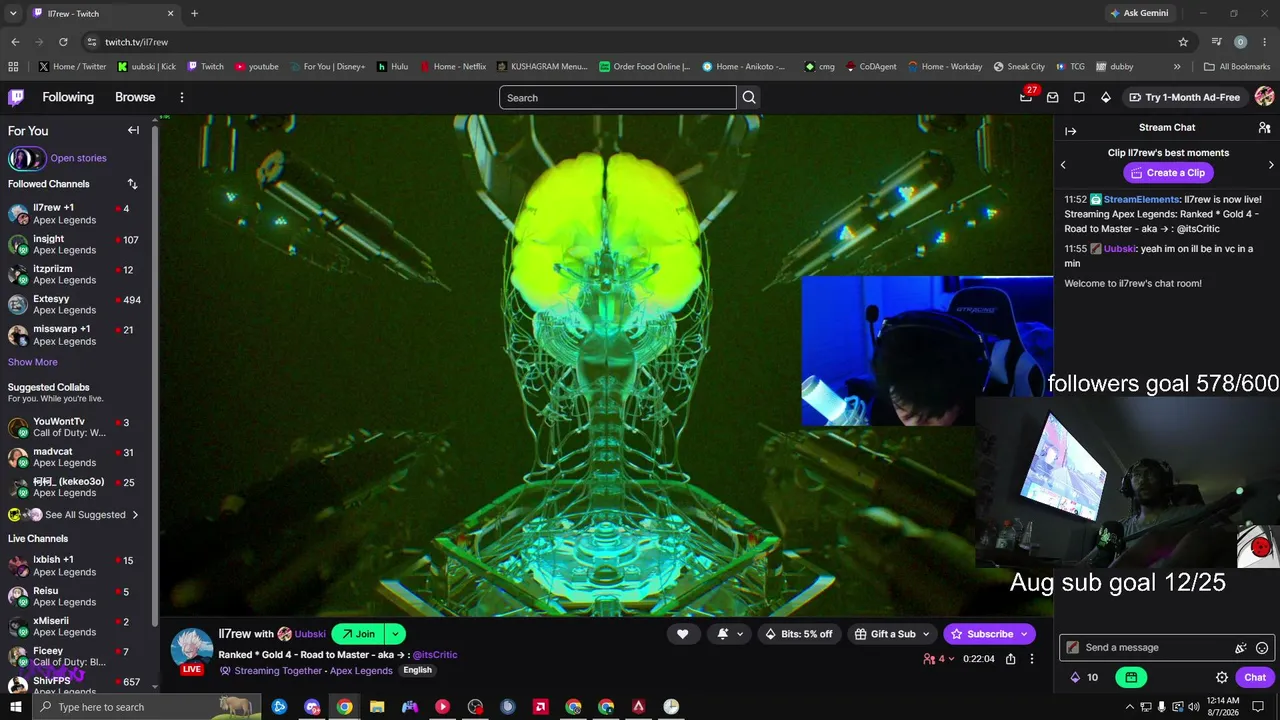1280x720 pixels.
Task: Sort the Followed Channels list
Action: (x=132, y=184)
